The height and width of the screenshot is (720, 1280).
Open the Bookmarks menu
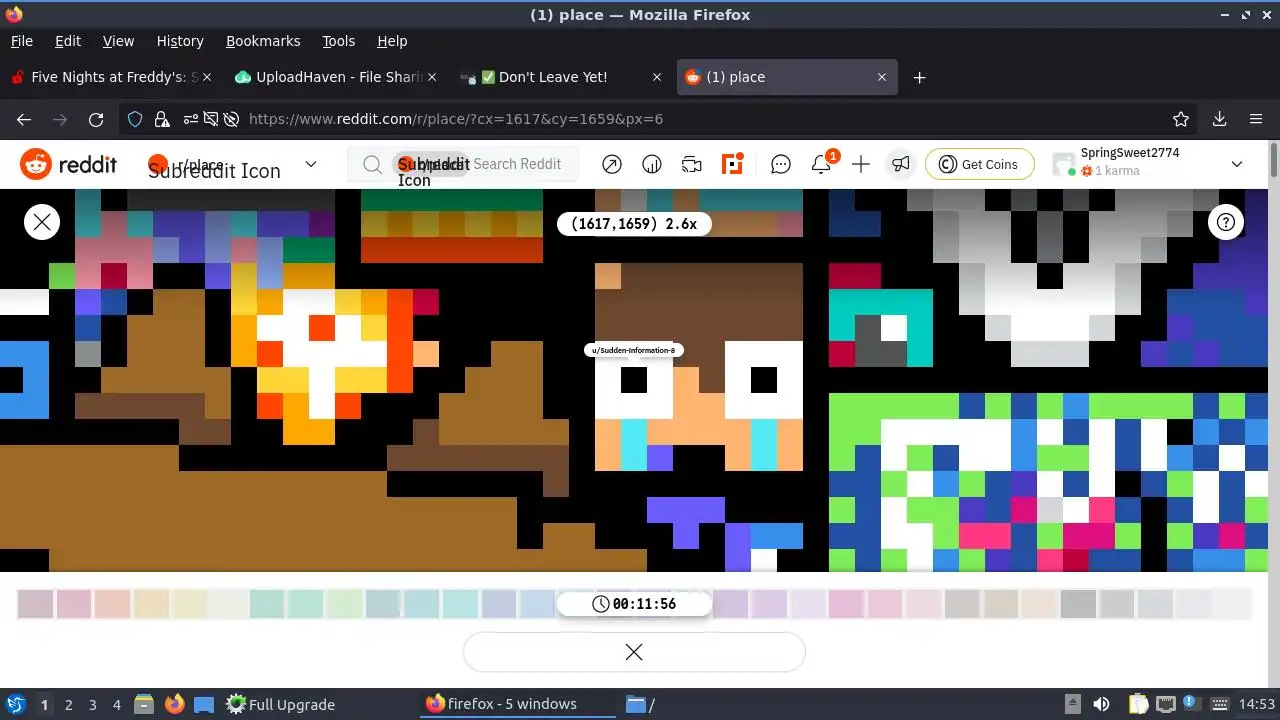click(x=263, y=41)
